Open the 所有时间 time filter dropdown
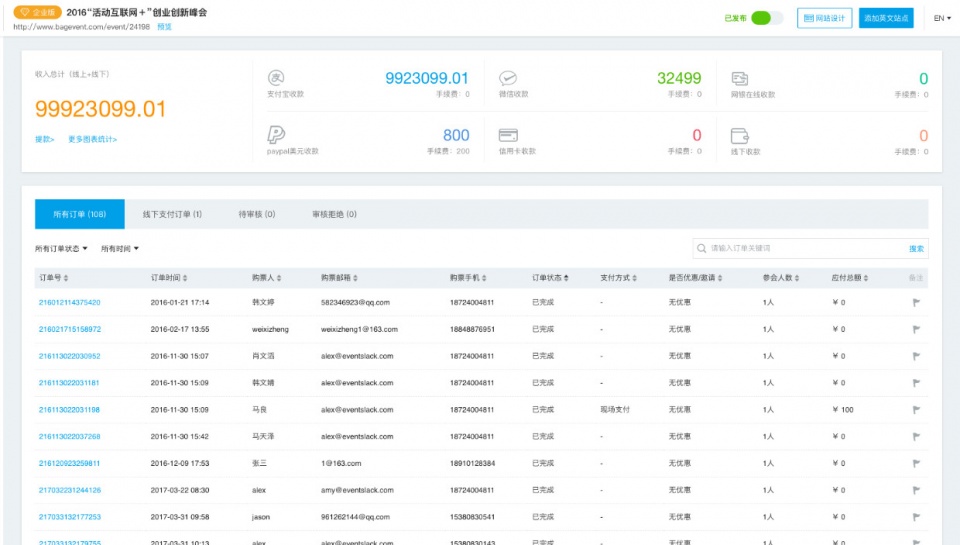960x545 pixels. tap(119, 249)
